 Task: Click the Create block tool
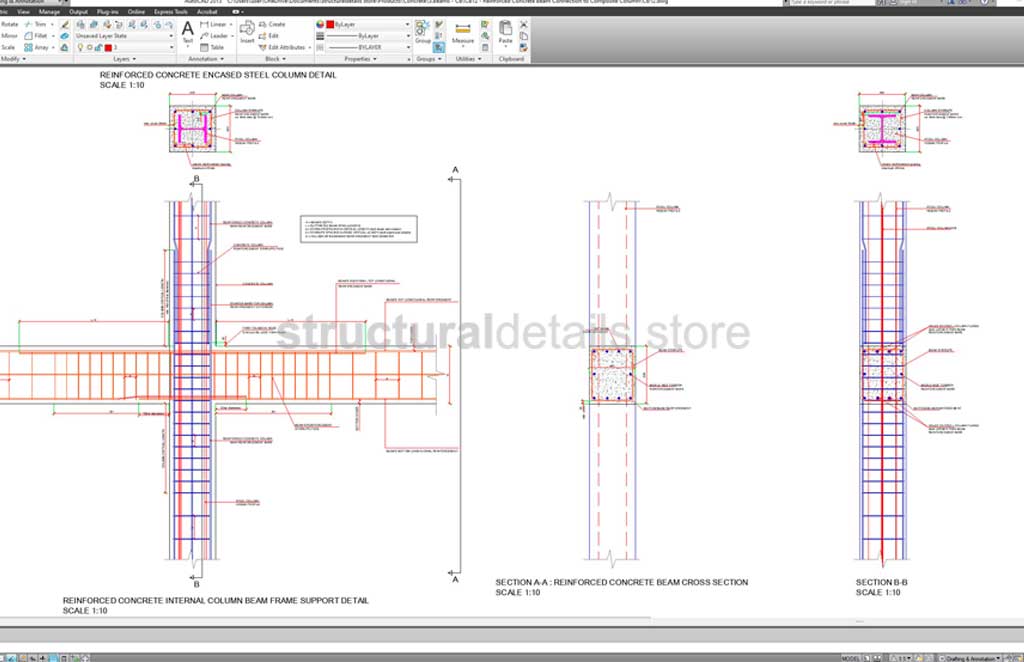pos(271,24)
